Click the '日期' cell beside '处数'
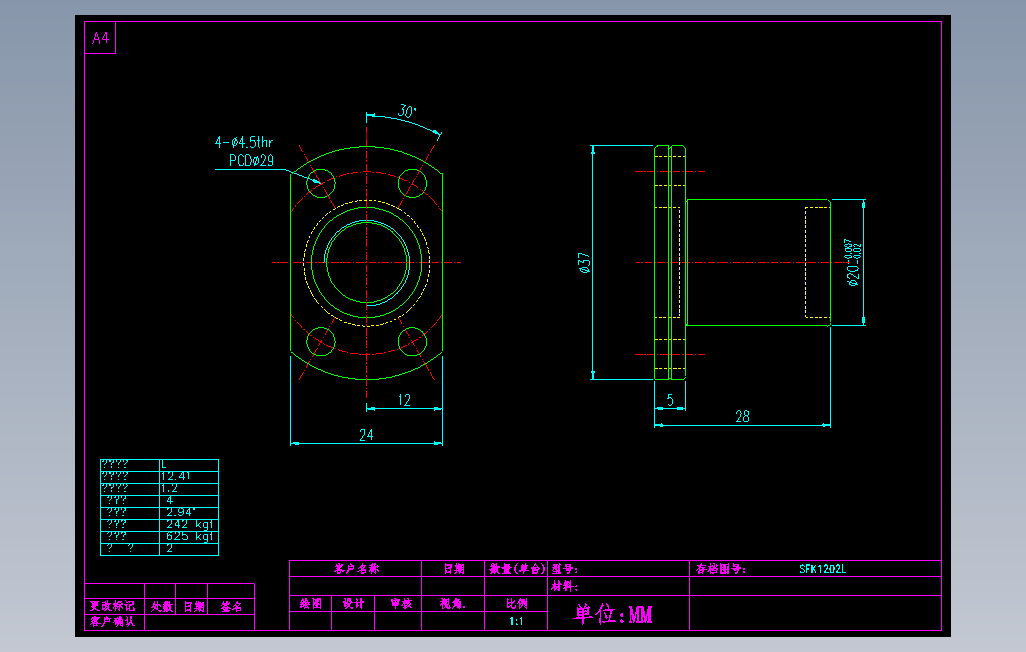 click(194, 607)
